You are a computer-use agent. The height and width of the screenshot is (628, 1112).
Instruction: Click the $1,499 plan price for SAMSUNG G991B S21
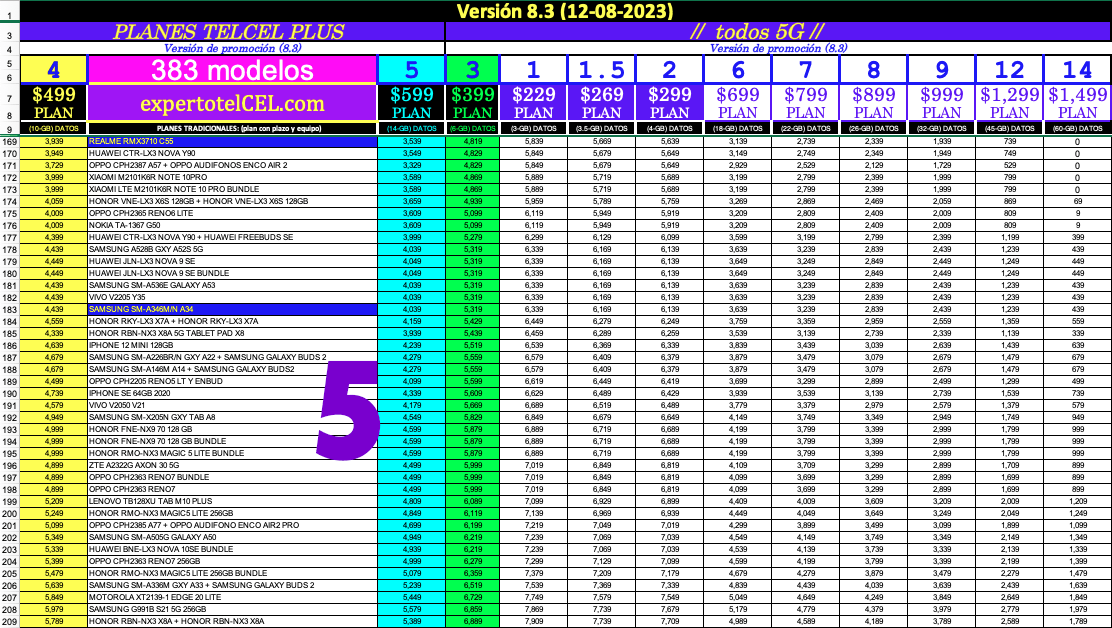(1078, 610)
